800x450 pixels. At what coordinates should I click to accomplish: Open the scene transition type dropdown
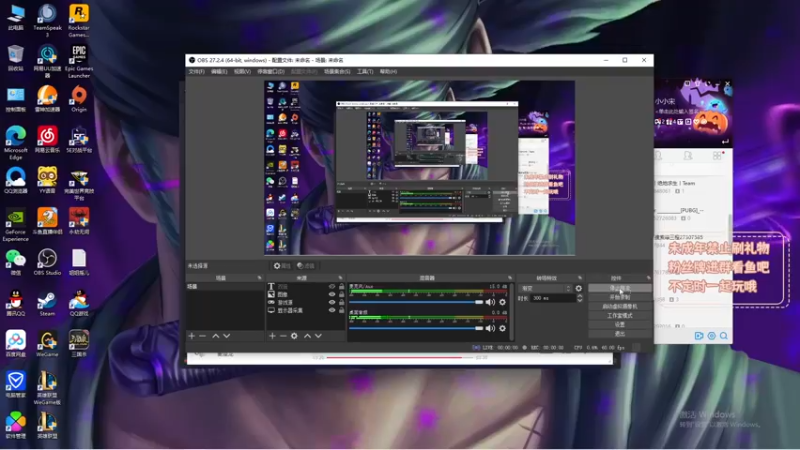point(545,288)
